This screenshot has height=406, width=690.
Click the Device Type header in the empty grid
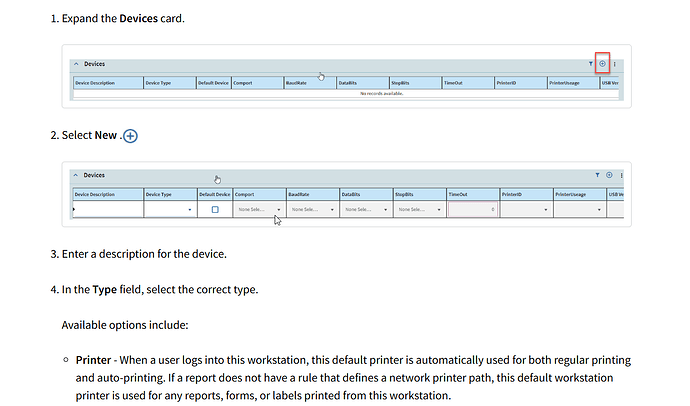tap(169, 83)
